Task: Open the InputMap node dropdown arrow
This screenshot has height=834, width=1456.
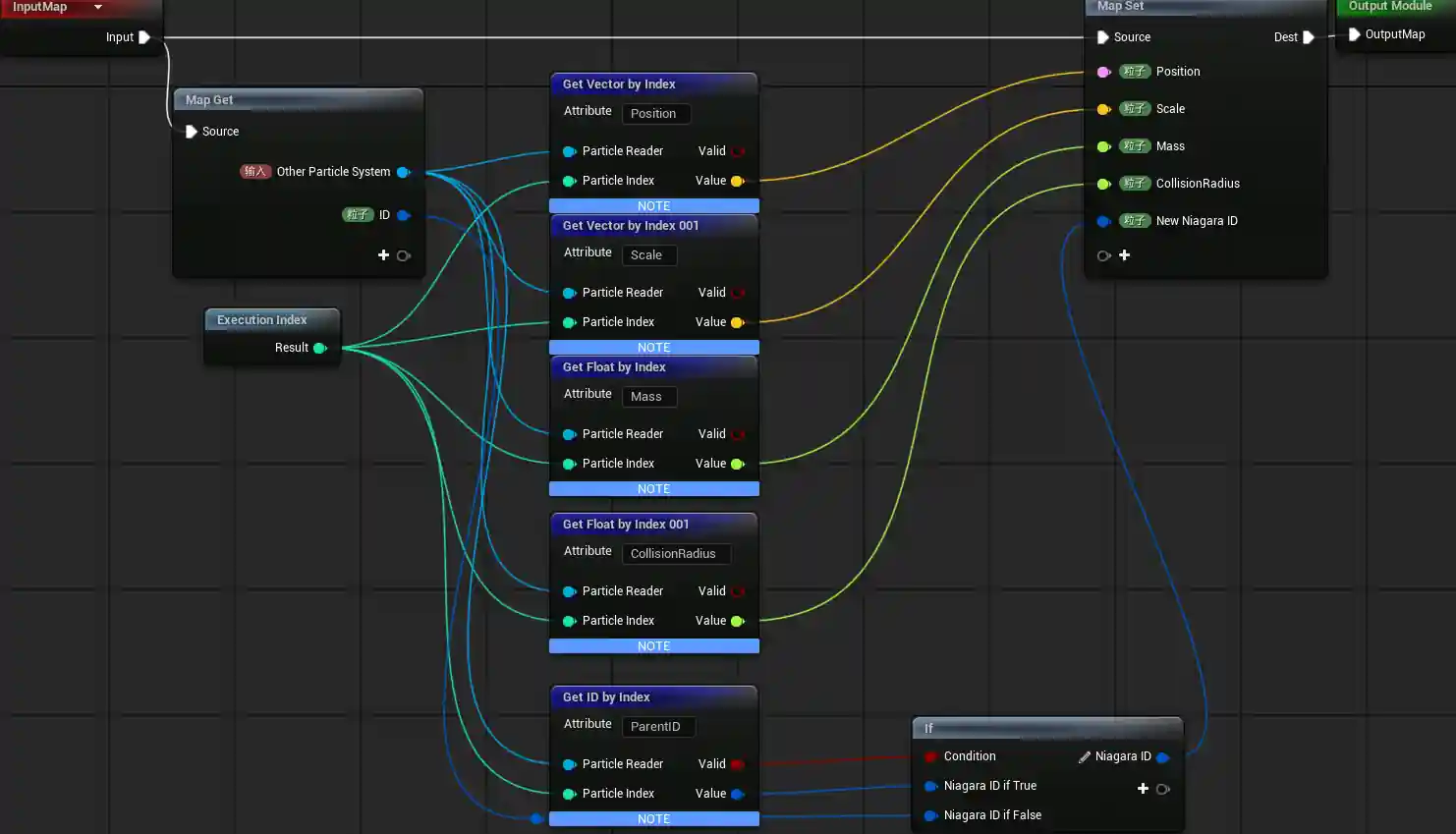Action: coord(98,7)
